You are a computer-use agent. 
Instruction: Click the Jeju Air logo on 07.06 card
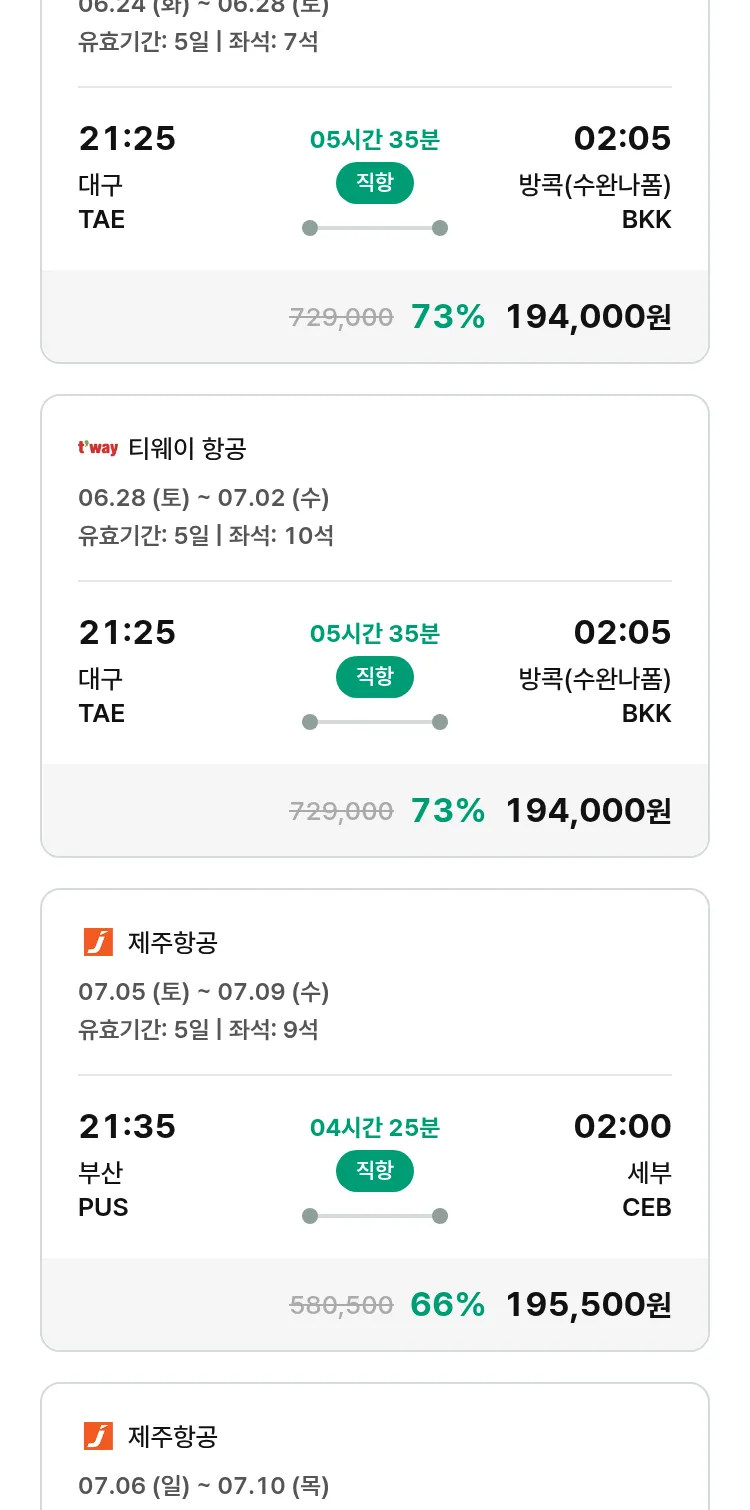coord(98,1436)
